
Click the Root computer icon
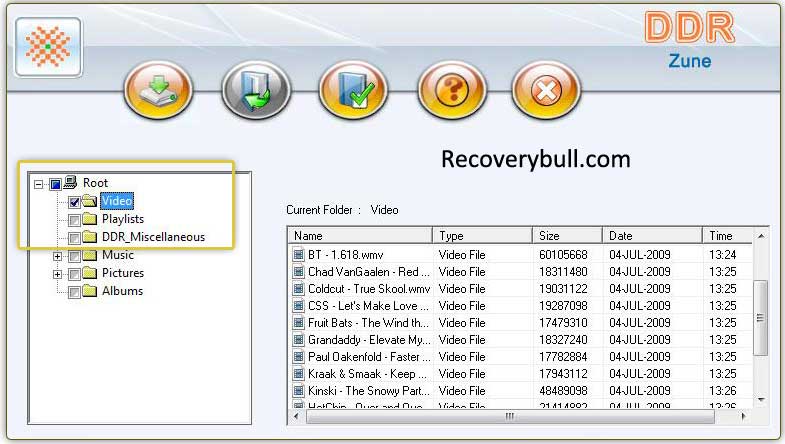(70, 182)
